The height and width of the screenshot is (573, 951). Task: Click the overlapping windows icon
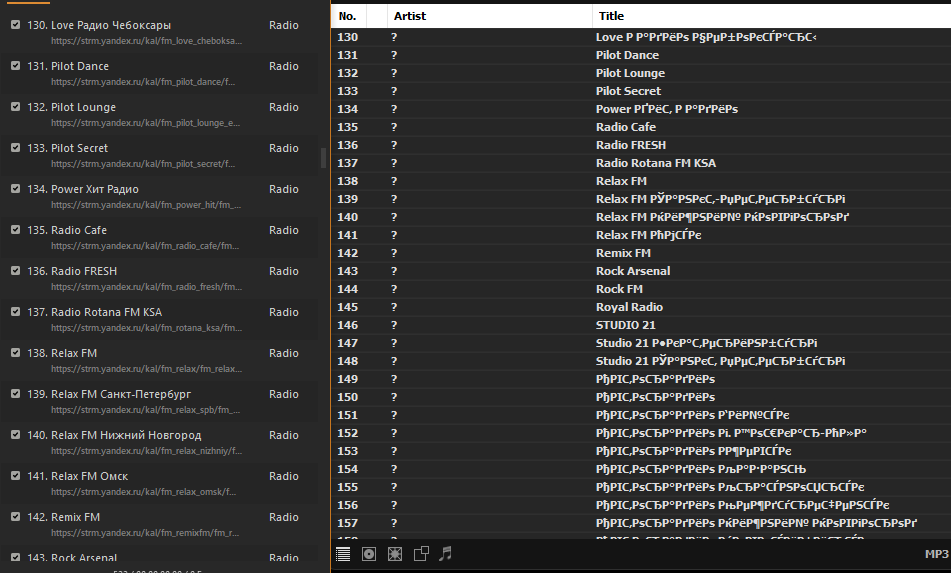pyautogui.click(x=421, y=554)
